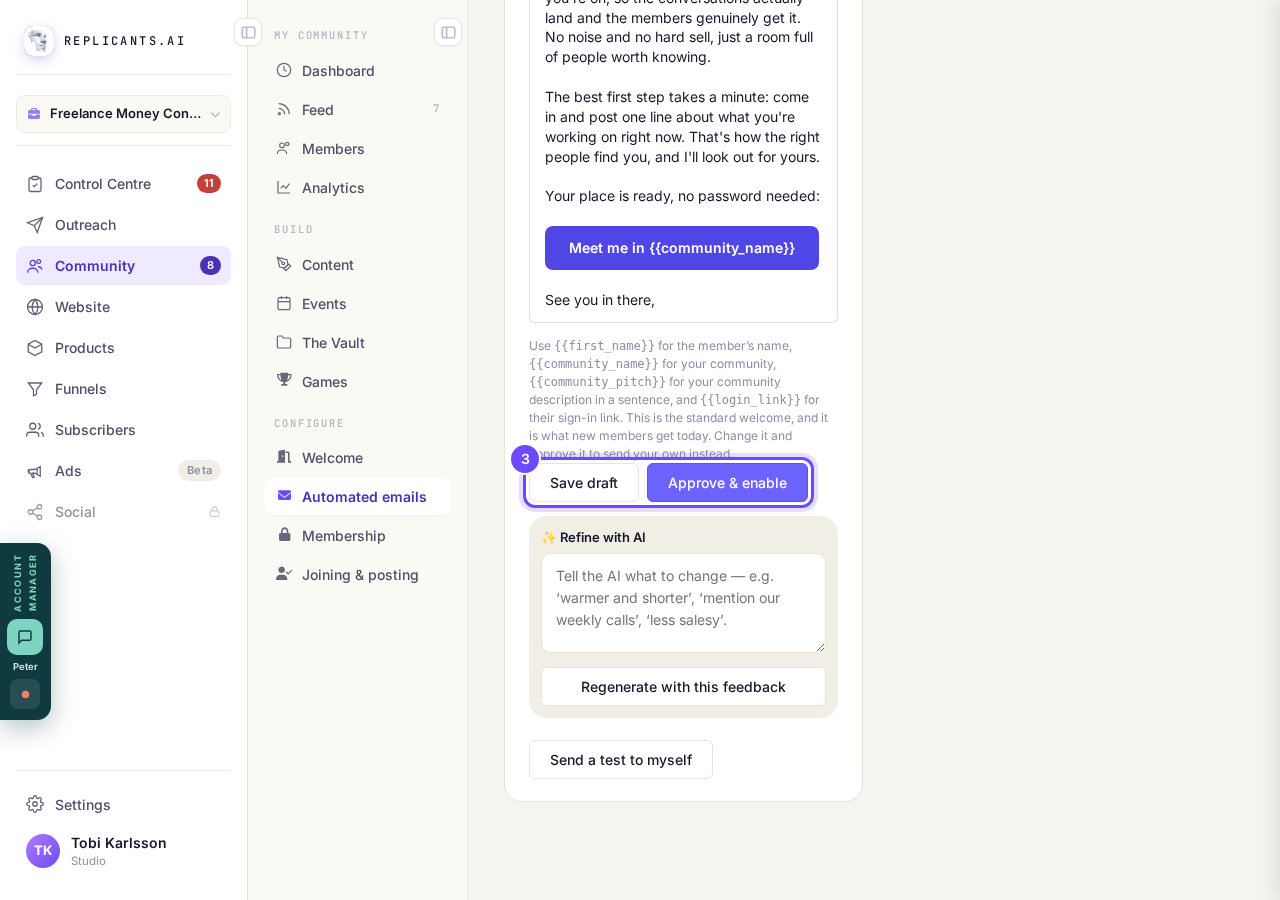The height and width of the screenshot is (900, 1280).
Task: Open Settings gear icon
Action: click(35, 805)
